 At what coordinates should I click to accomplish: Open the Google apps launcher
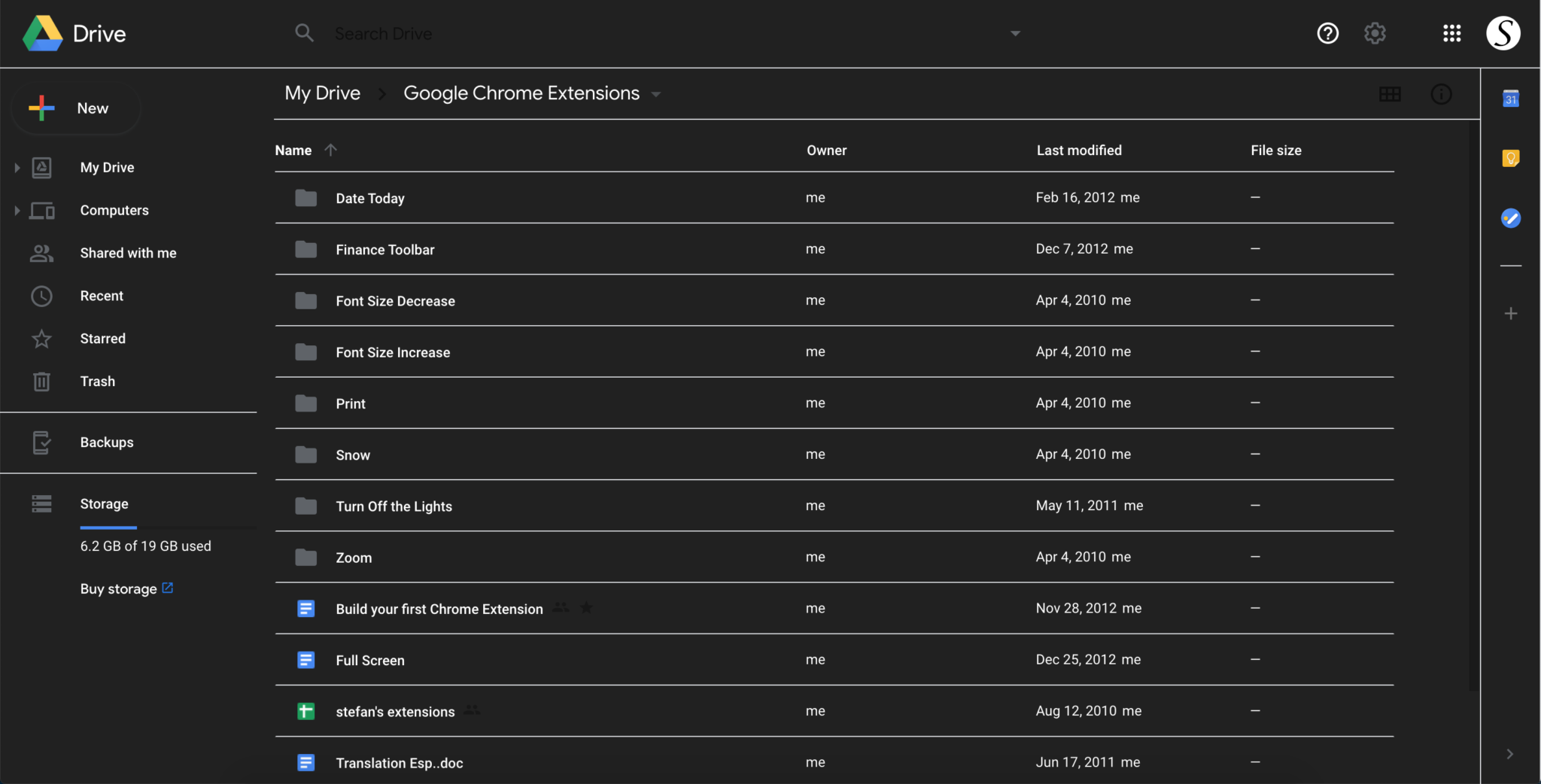coord(1451,33)
